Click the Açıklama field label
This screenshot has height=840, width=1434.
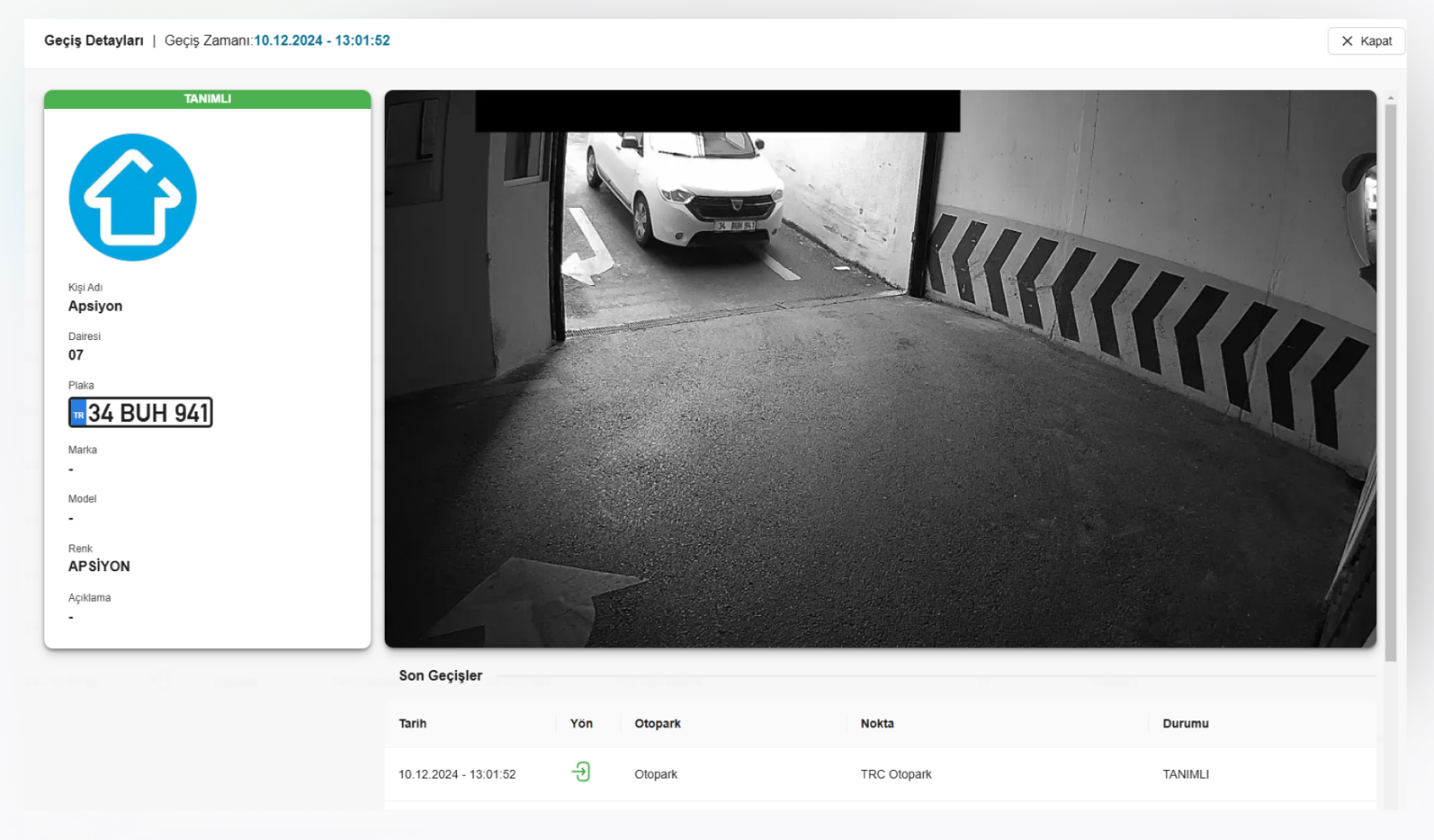(90, 597)
